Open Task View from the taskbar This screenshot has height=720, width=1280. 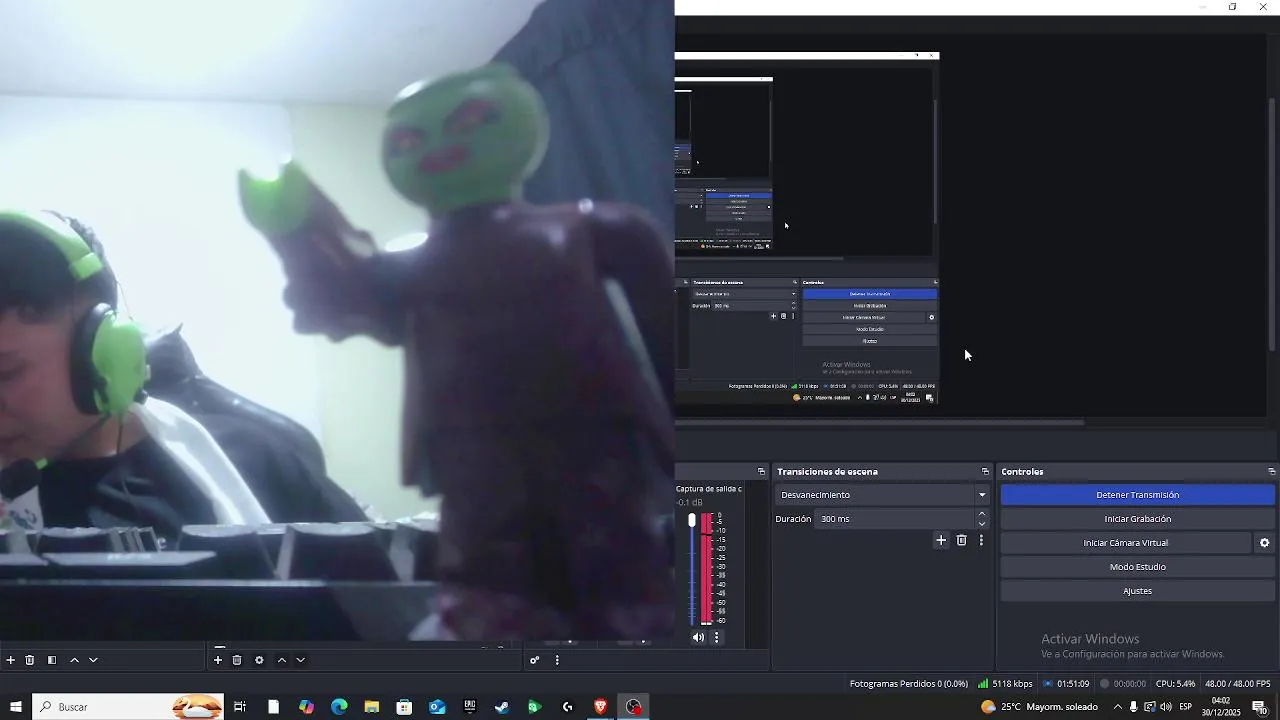pos(240,707)
